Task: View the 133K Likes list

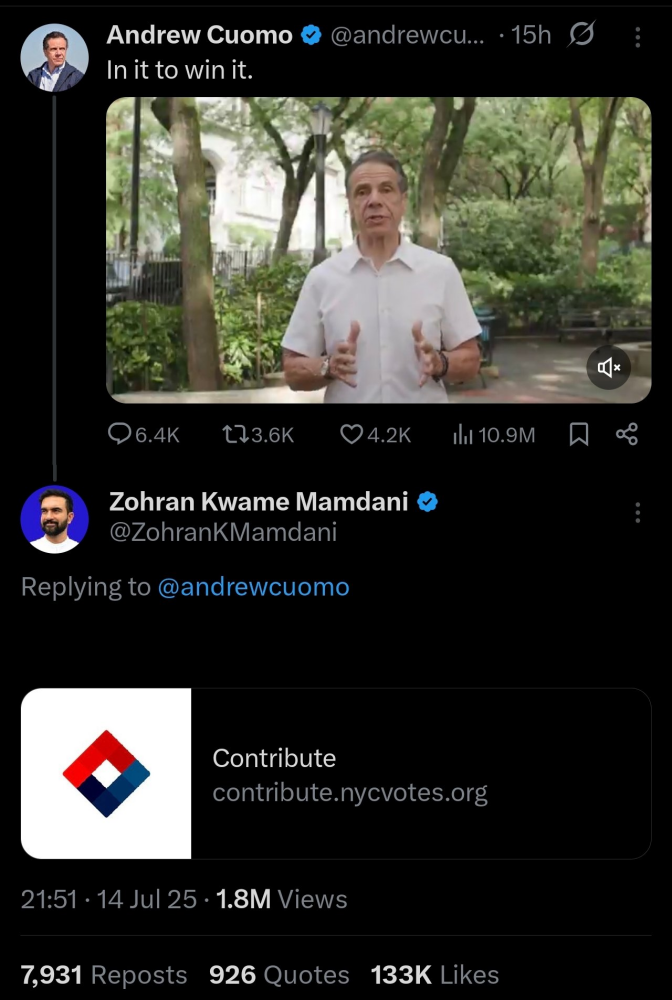Action: tap(434, 975)
